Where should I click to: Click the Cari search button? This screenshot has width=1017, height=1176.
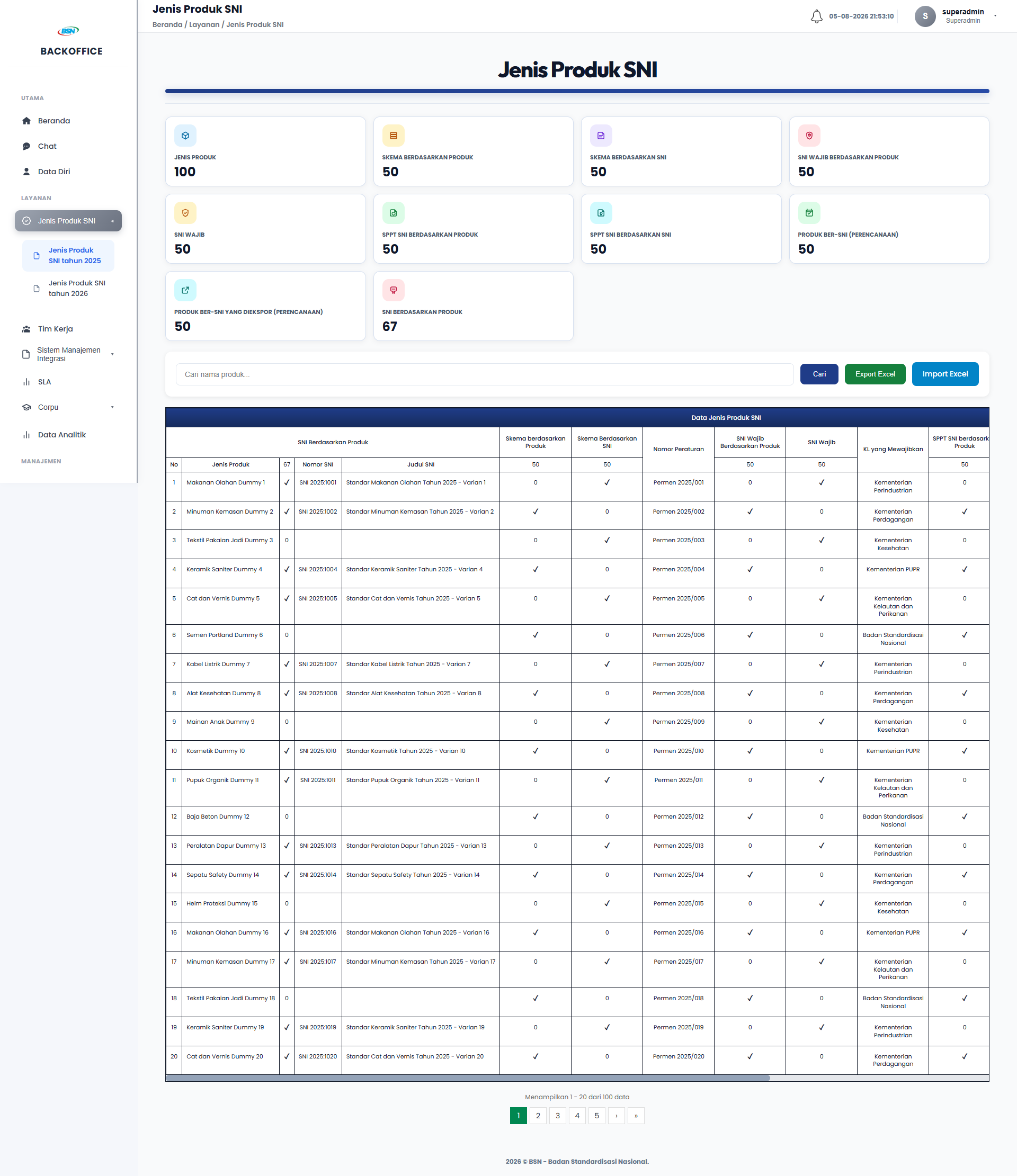coord(819,374)
